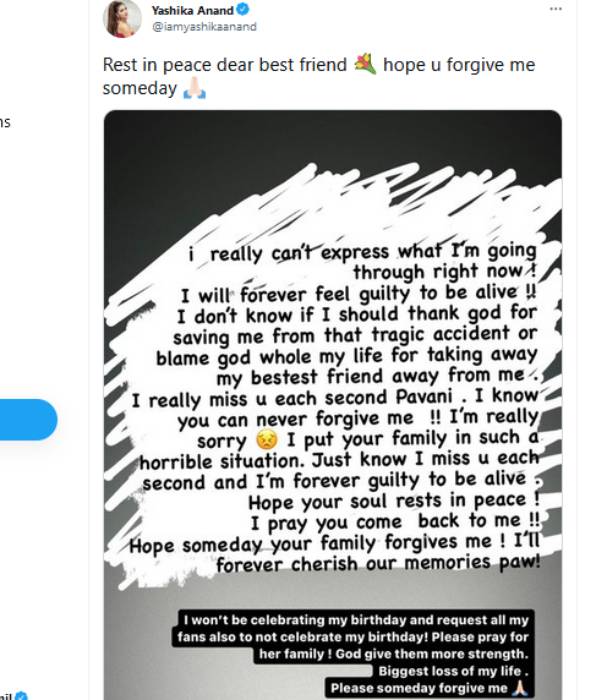Click the tweet text 'Rest in peace dear best friend'
This screenshot has height=700, width=600.
pyautogui.click(x=226, y=65)
